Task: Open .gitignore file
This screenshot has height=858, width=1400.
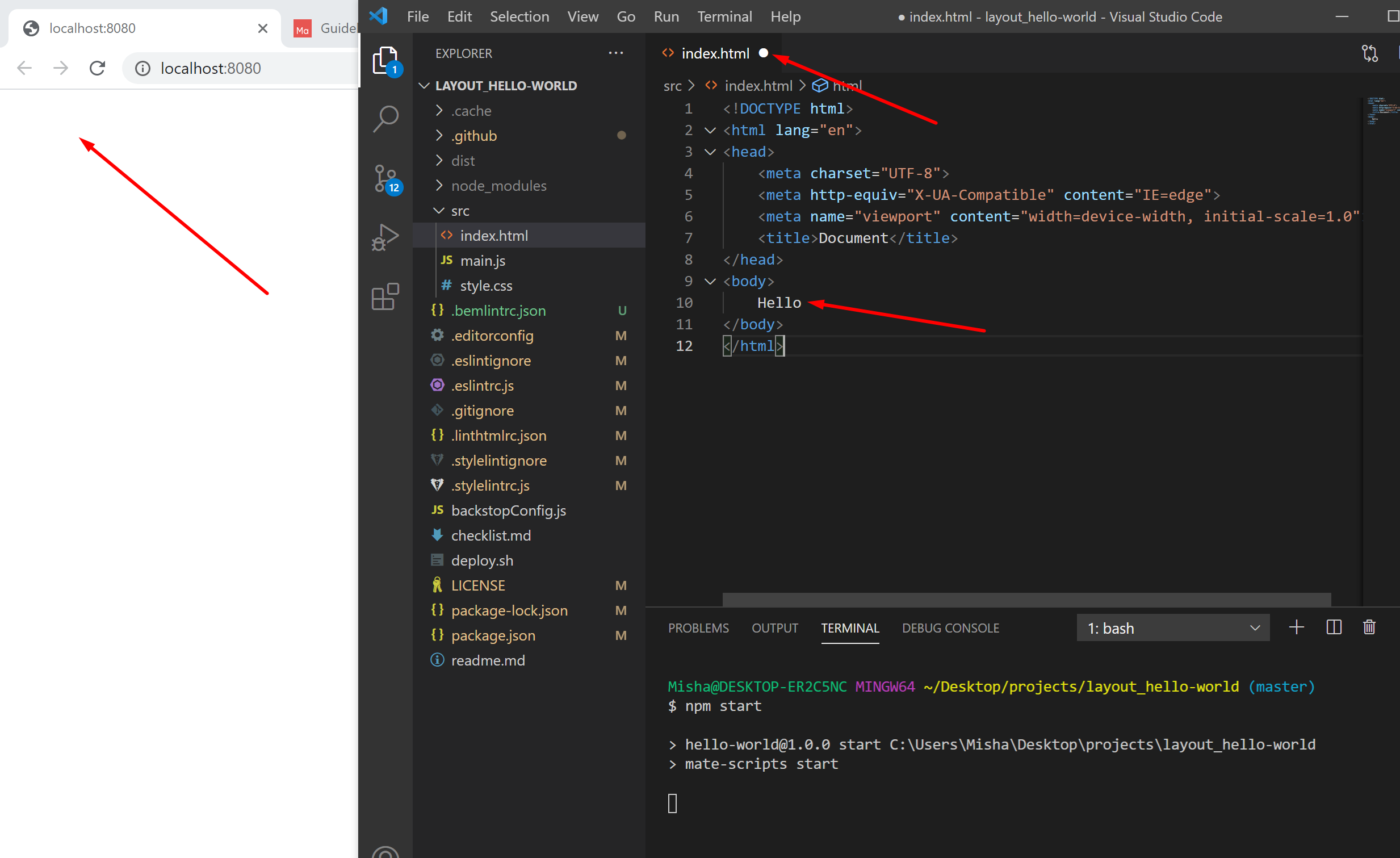Action: [529, 411]
